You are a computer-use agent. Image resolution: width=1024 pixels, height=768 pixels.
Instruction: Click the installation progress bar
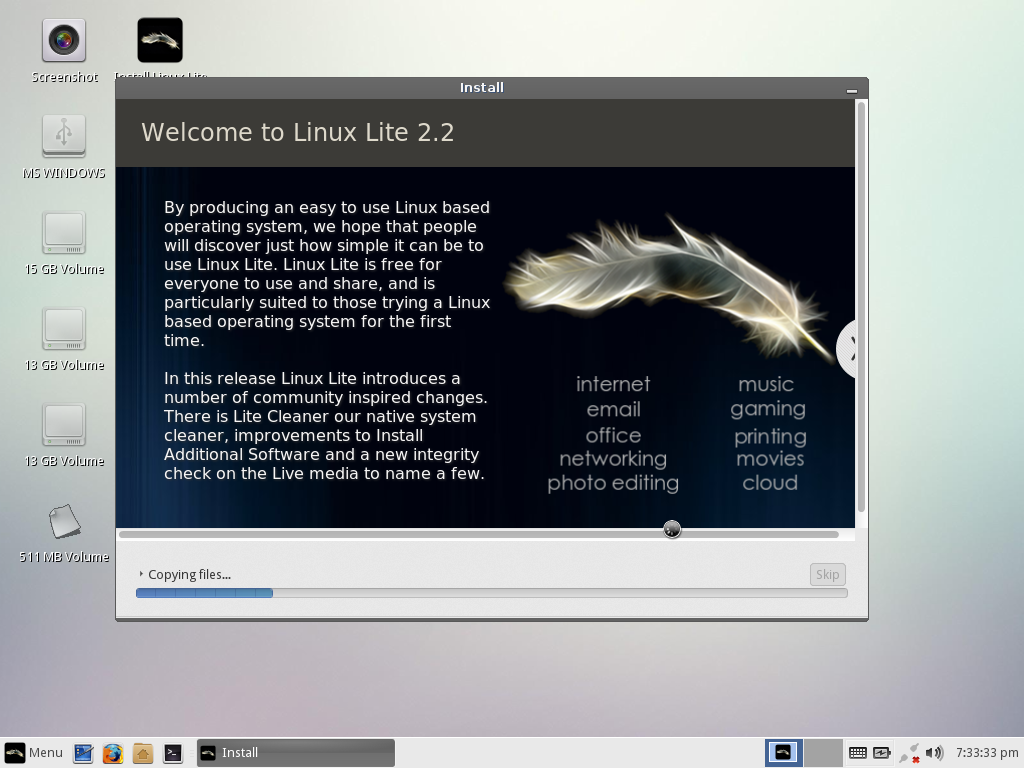(x=492, y=593)
